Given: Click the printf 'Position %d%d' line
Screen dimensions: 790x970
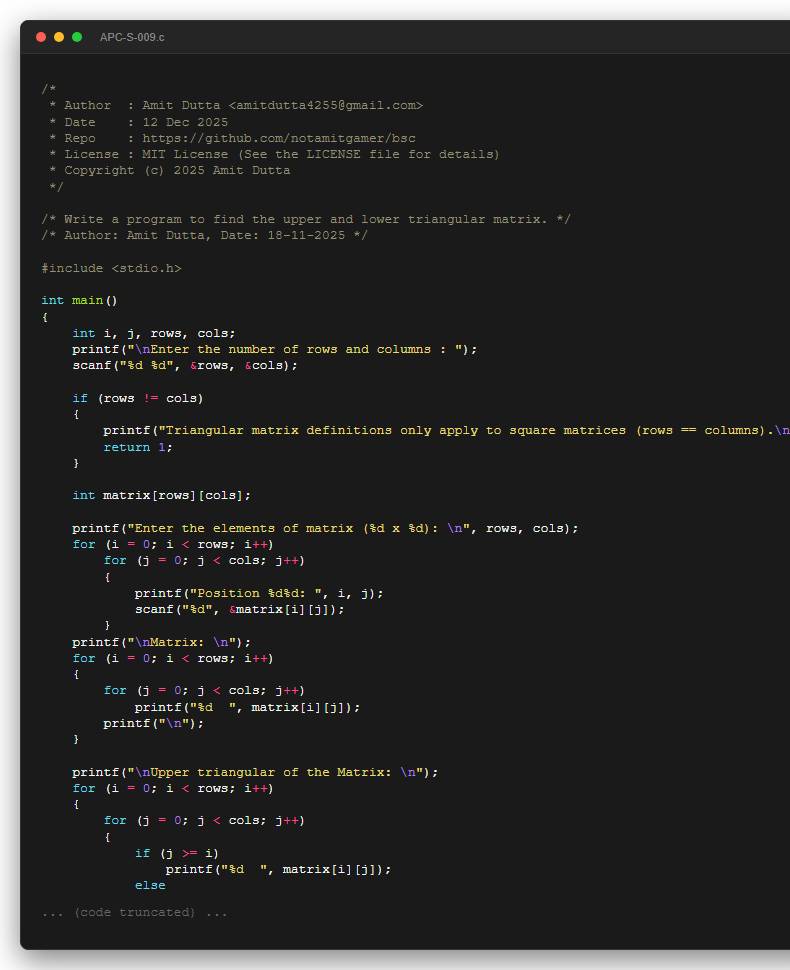Looking at the screenshot, I should pyautogui.click(x=259, y=593).
